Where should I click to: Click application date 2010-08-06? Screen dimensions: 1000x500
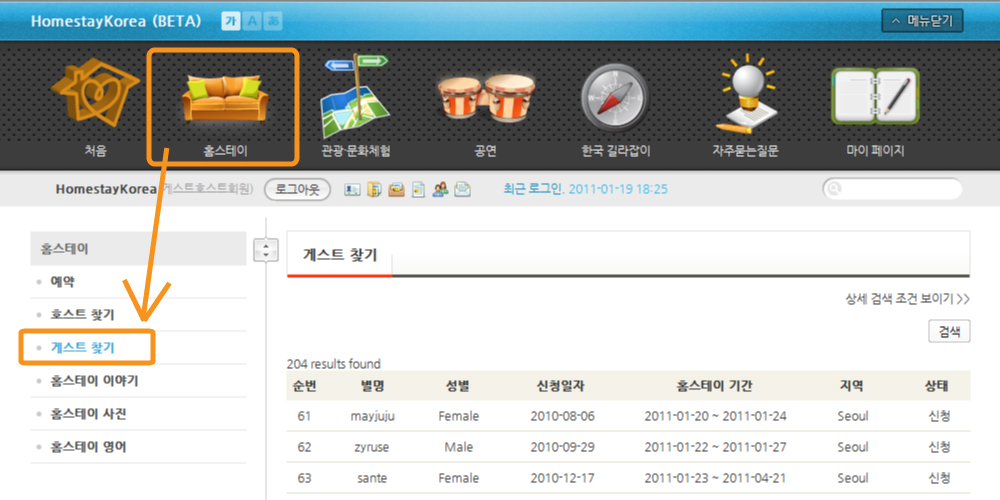point(562,416)
